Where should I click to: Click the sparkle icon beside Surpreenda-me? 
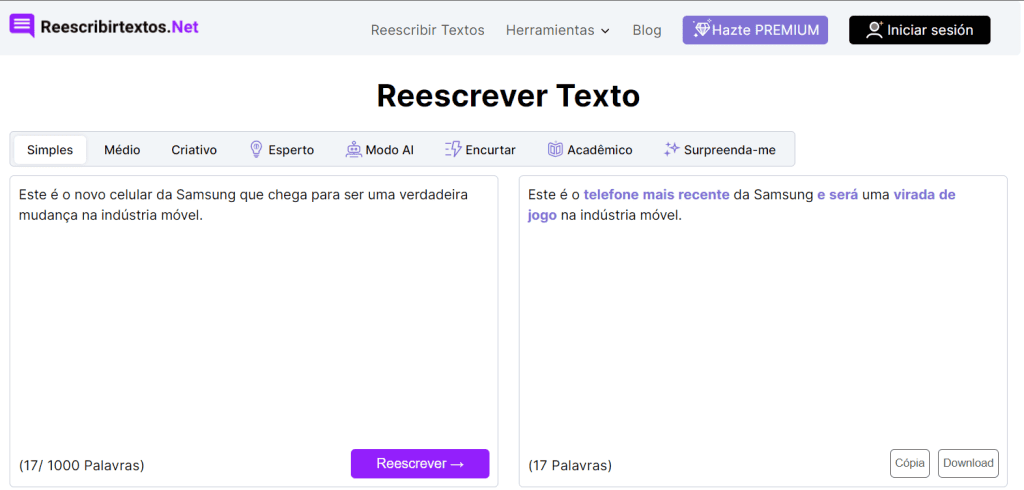pyautogui.click(x=671, y=150)
